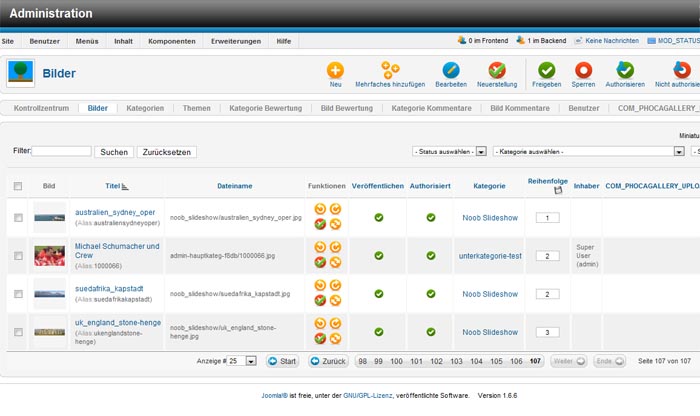Switch to the Kategorien tab

tap(145, 107)
